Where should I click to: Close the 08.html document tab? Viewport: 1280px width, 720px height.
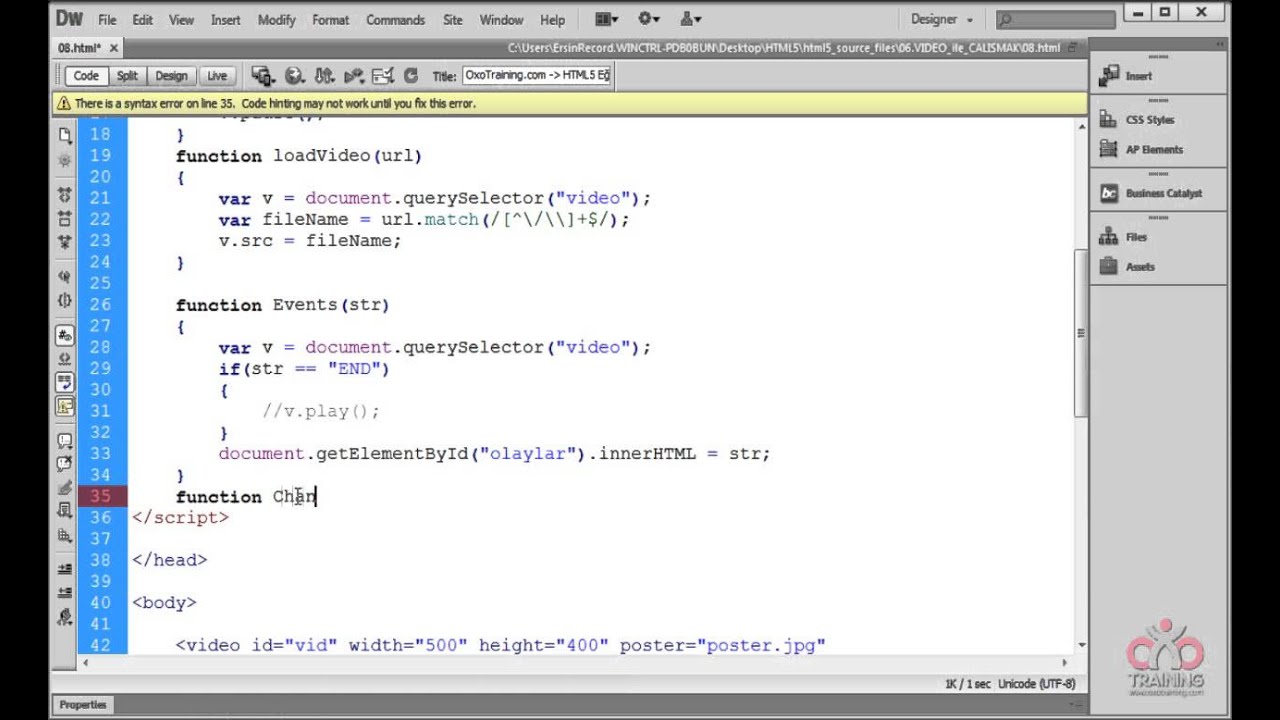click(114, 48)
